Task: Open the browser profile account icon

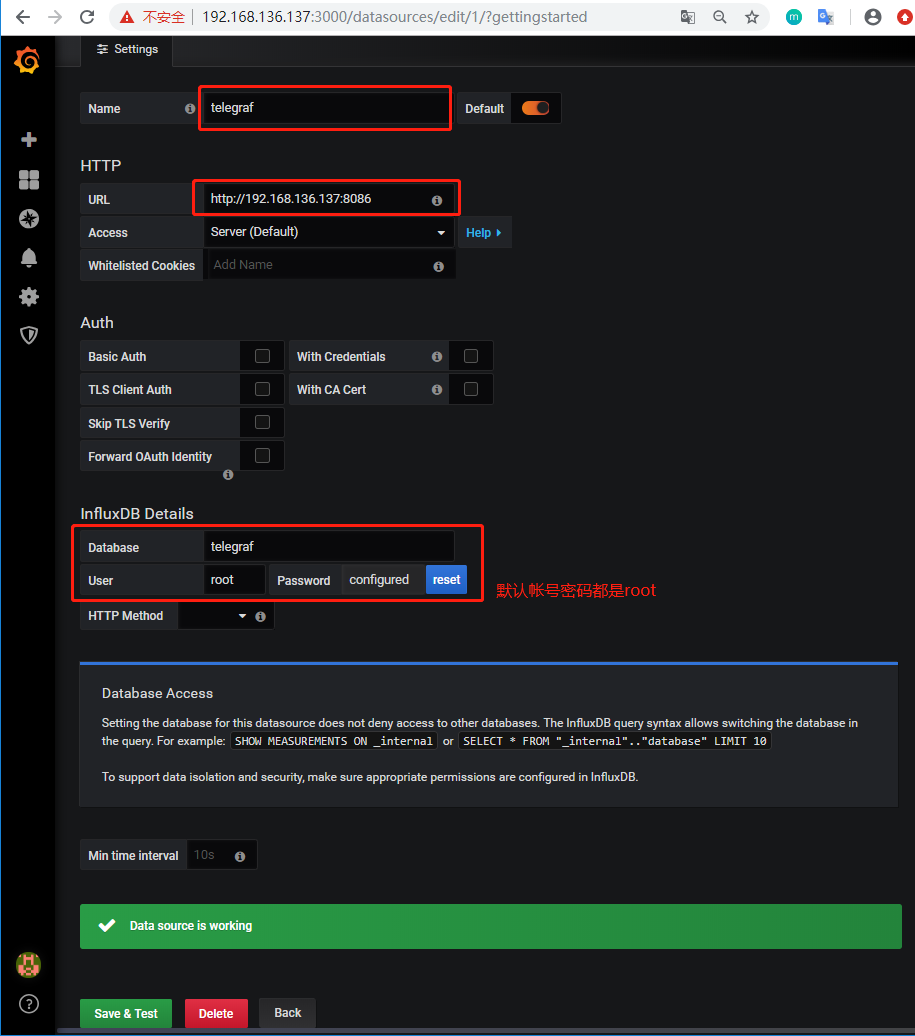Action: click(873, 17)
